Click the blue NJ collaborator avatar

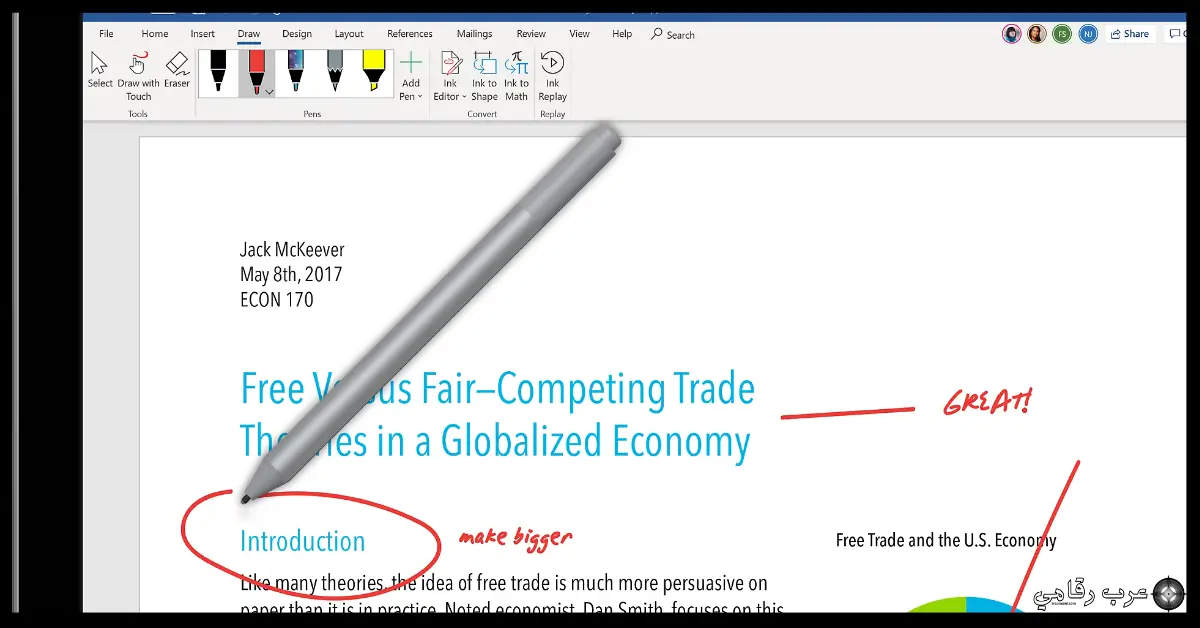[1088, 34]
